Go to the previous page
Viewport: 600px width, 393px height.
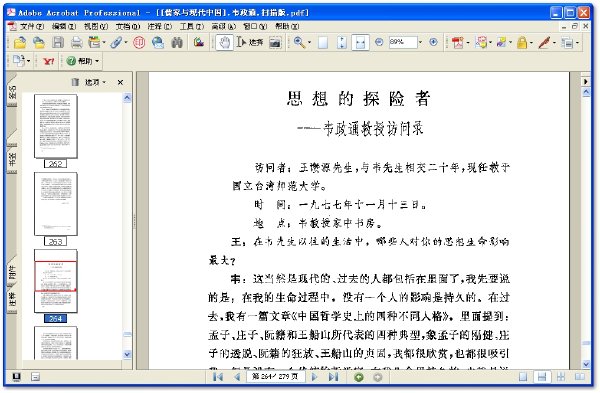coord(237,377)
